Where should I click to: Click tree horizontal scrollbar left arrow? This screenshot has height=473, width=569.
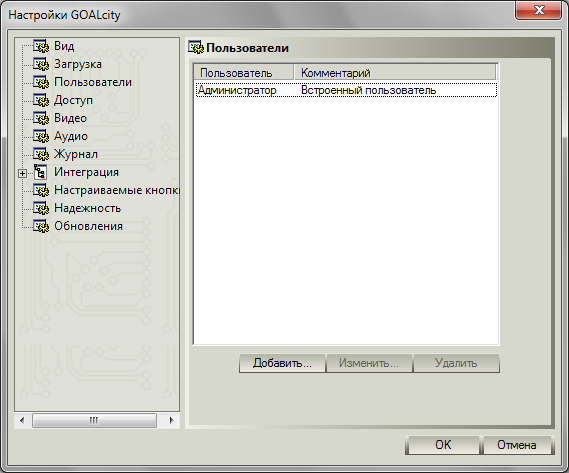point(22,420)
